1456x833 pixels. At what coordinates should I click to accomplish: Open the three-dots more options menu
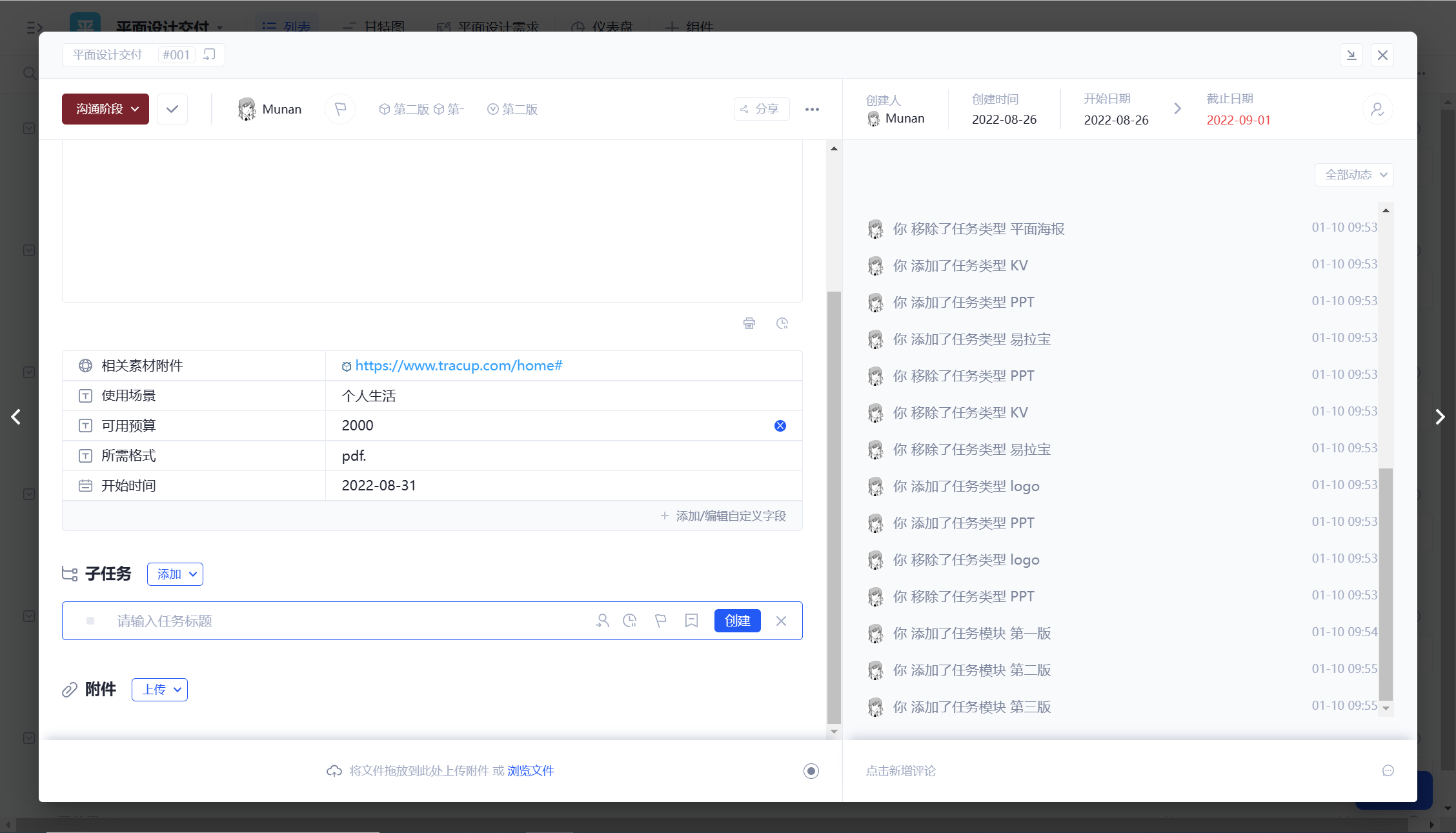(x=812, y=109)
